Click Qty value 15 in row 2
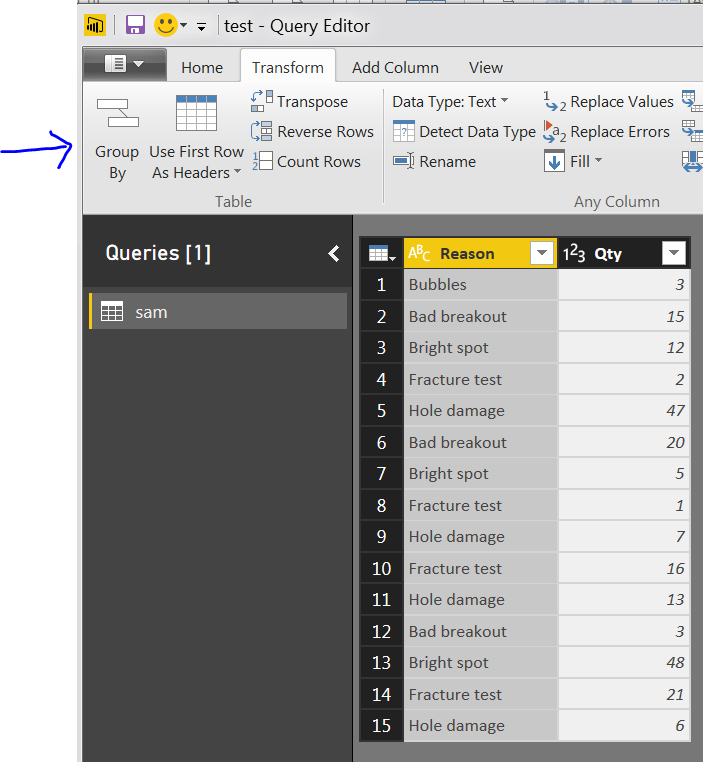Screen dimensions: 703x762 click(624, 316)
